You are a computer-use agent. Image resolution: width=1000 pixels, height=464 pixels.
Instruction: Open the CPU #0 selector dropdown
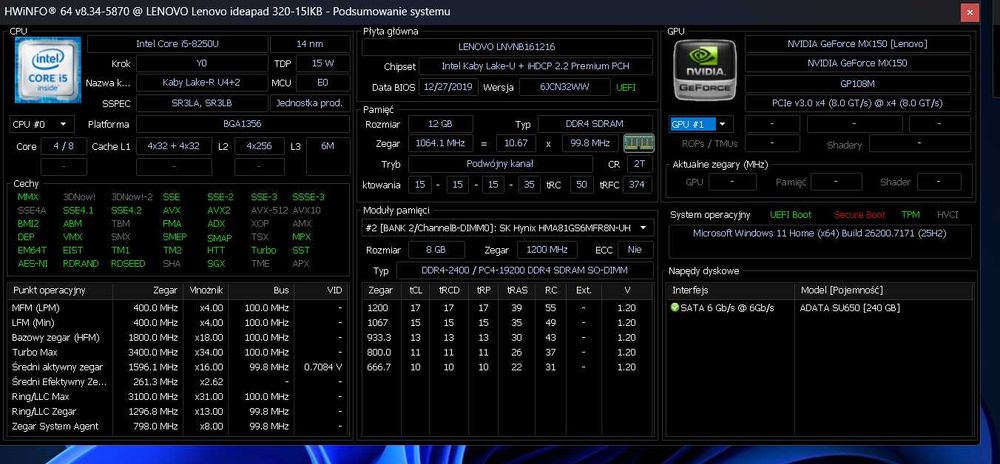(41, 124)
